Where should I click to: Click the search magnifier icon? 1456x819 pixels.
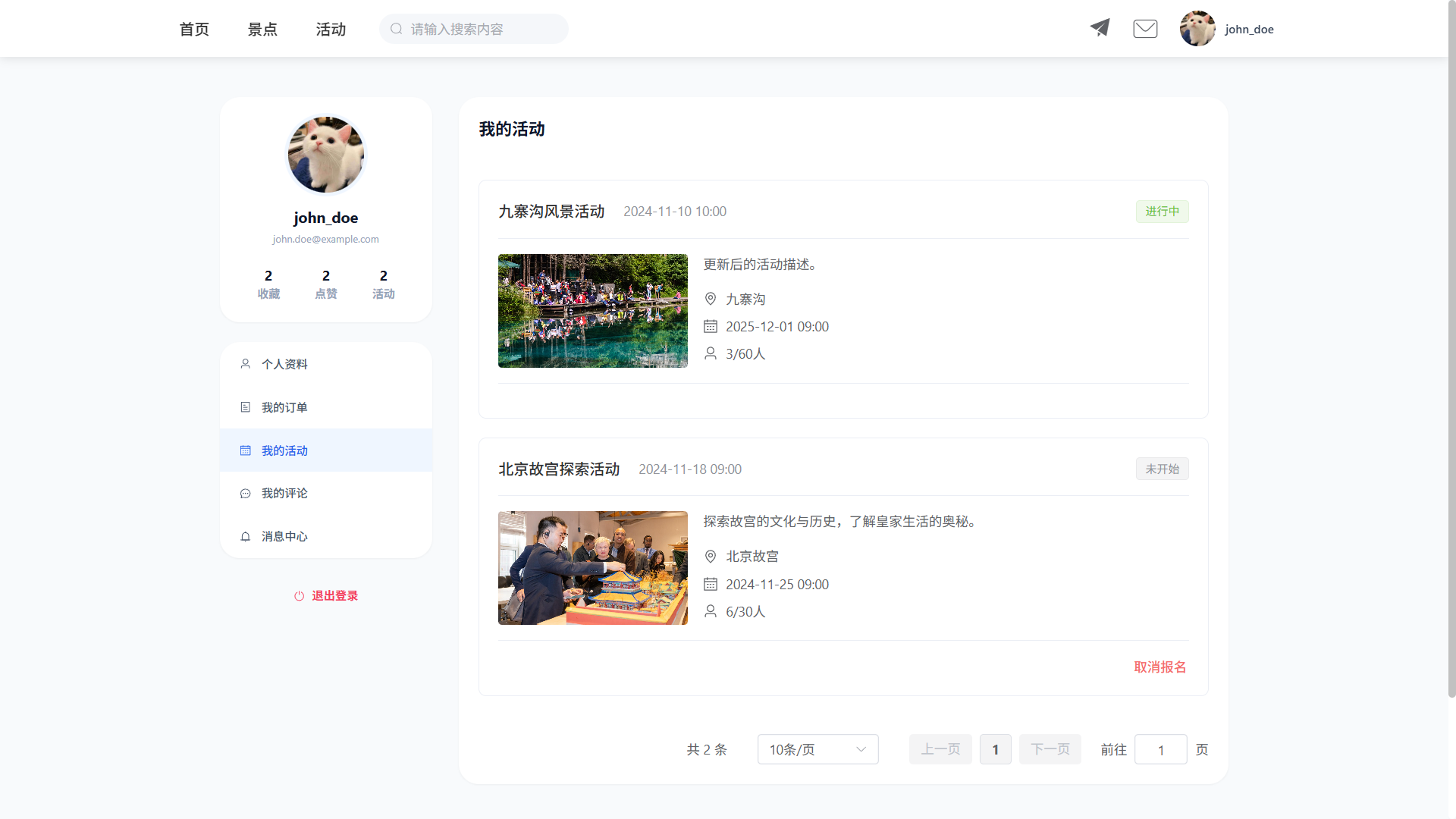click(x=396, y=29)
